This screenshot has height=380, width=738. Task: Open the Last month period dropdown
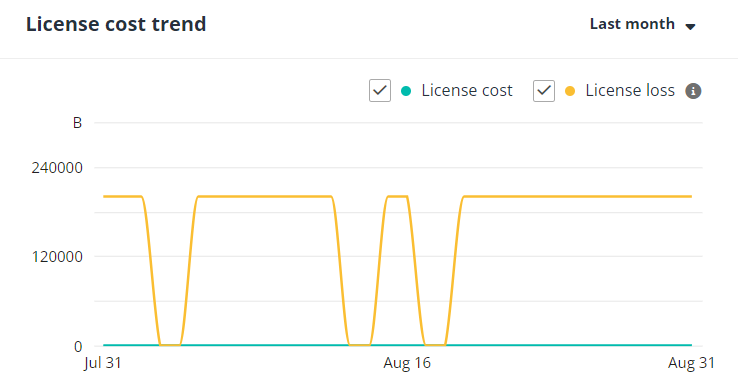pos(642,24)
